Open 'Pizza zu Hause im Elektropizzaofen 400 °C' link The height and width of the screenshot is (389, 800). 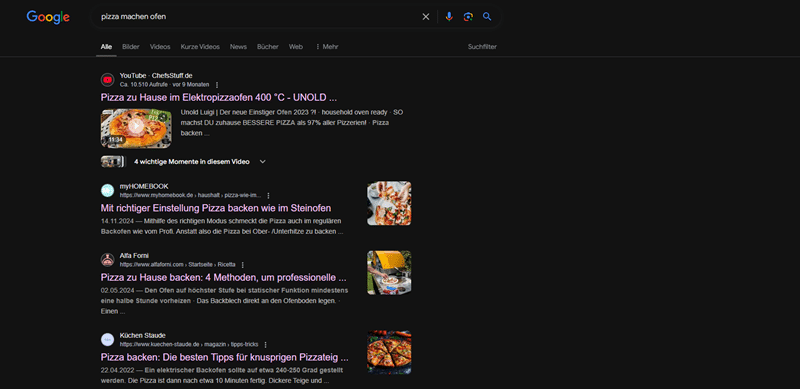(x=219, y=98)
